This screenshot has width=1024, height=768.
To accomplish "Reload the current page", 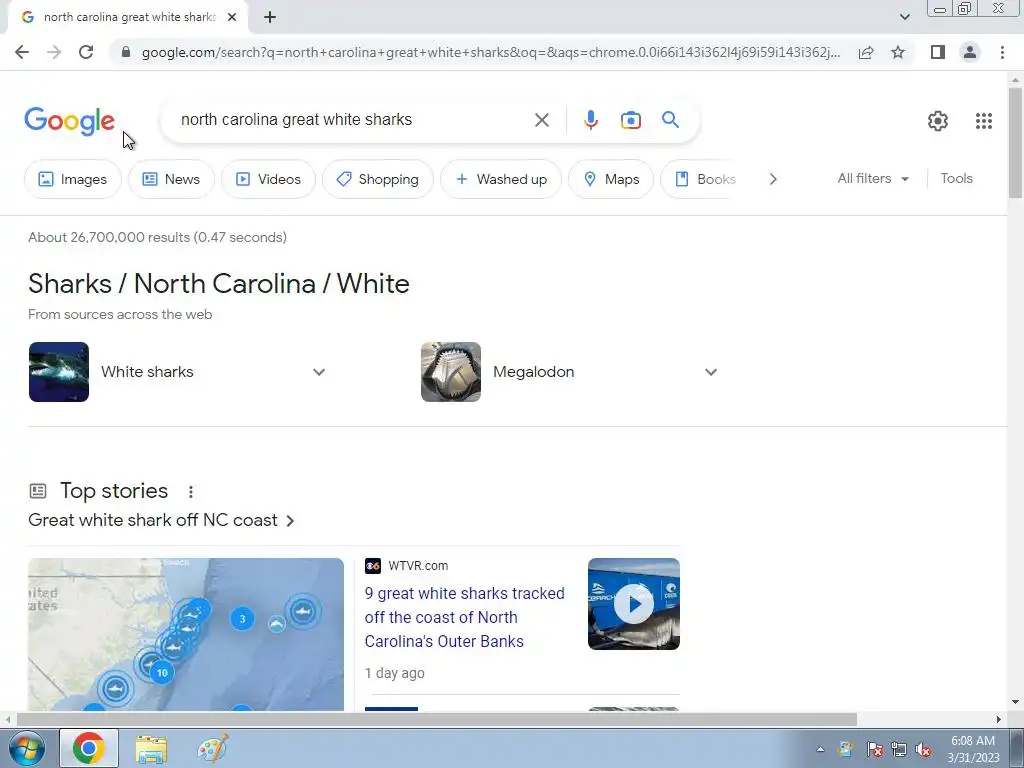I will pyautogui.click(x=86, y=52).
